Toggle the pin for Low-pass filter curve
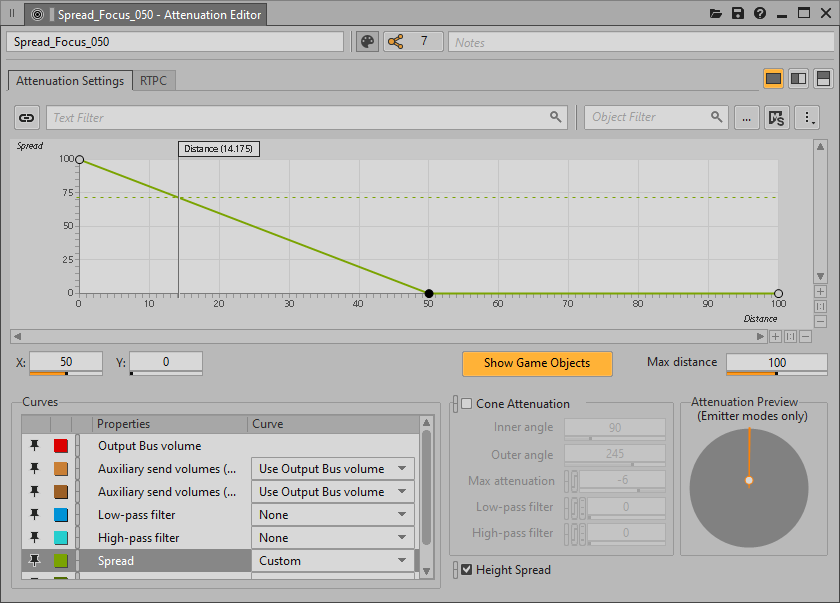 tap(35, 515)
